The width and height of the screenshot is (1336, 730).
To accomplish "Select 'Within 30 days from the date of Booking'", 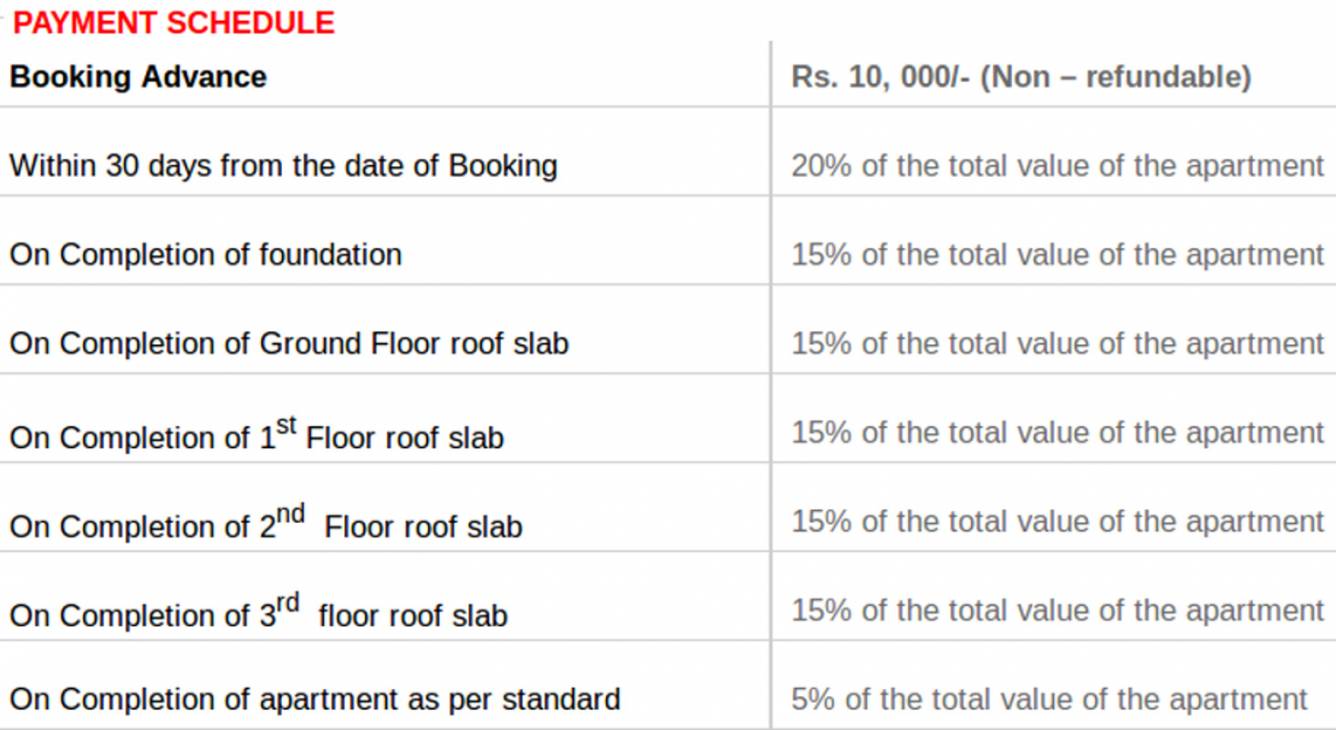I will click(x=283, y=165).
